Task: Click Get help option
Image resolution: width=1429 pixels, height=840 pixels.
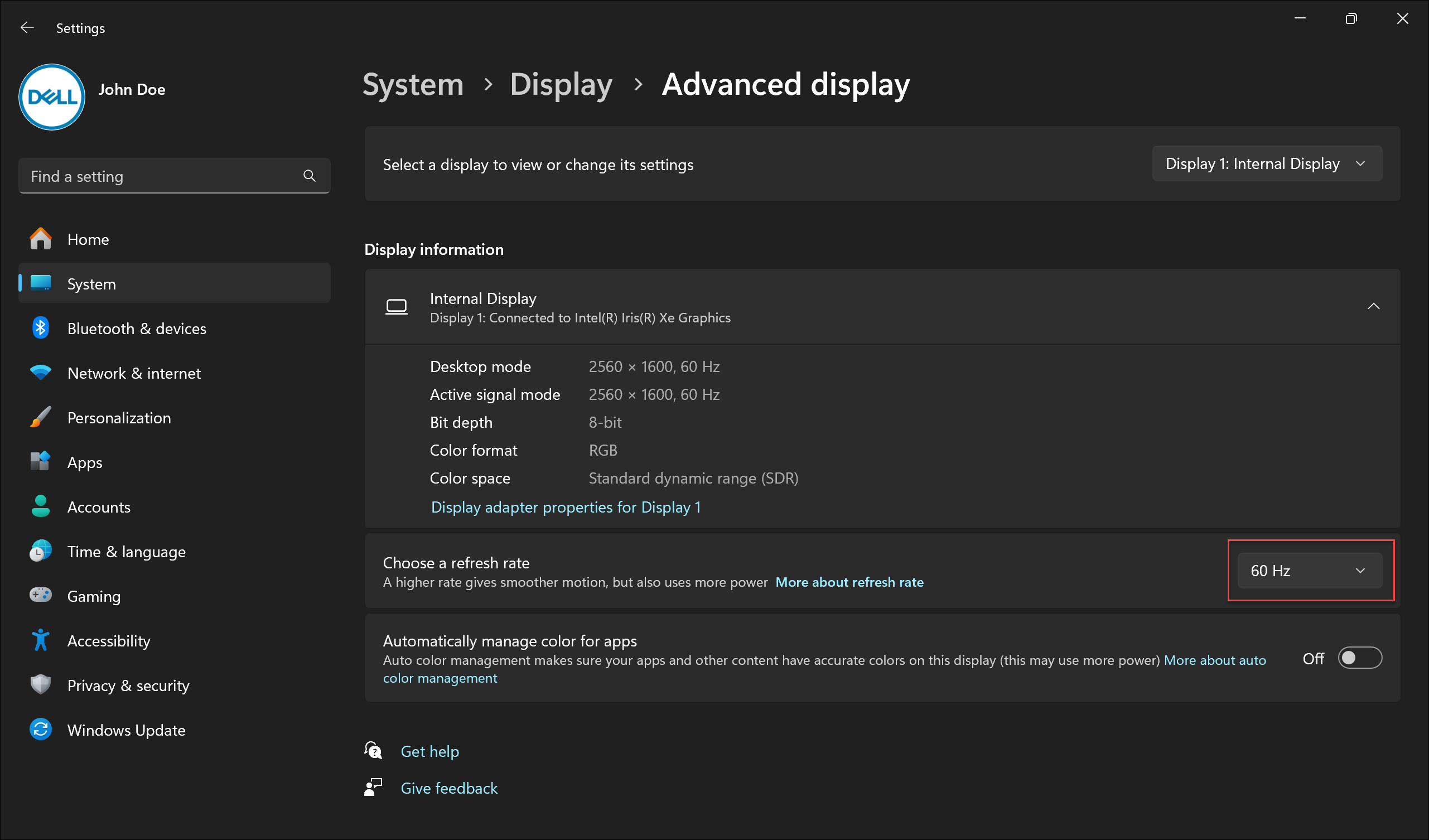Action: pos(428,751)
